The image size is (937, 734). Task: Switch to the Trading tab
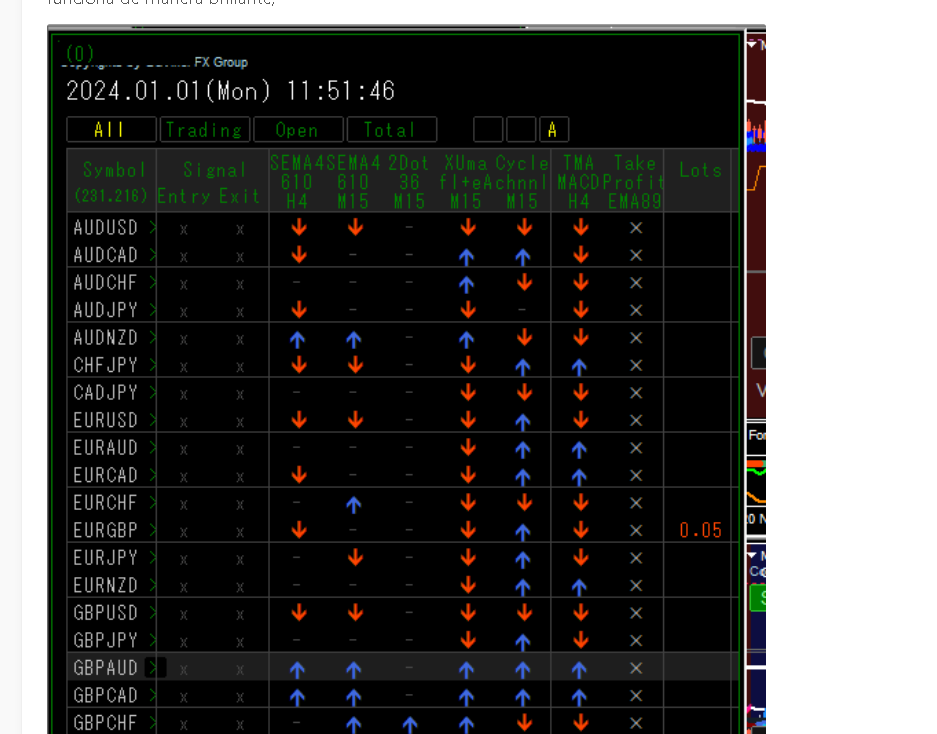click(204, 129)
